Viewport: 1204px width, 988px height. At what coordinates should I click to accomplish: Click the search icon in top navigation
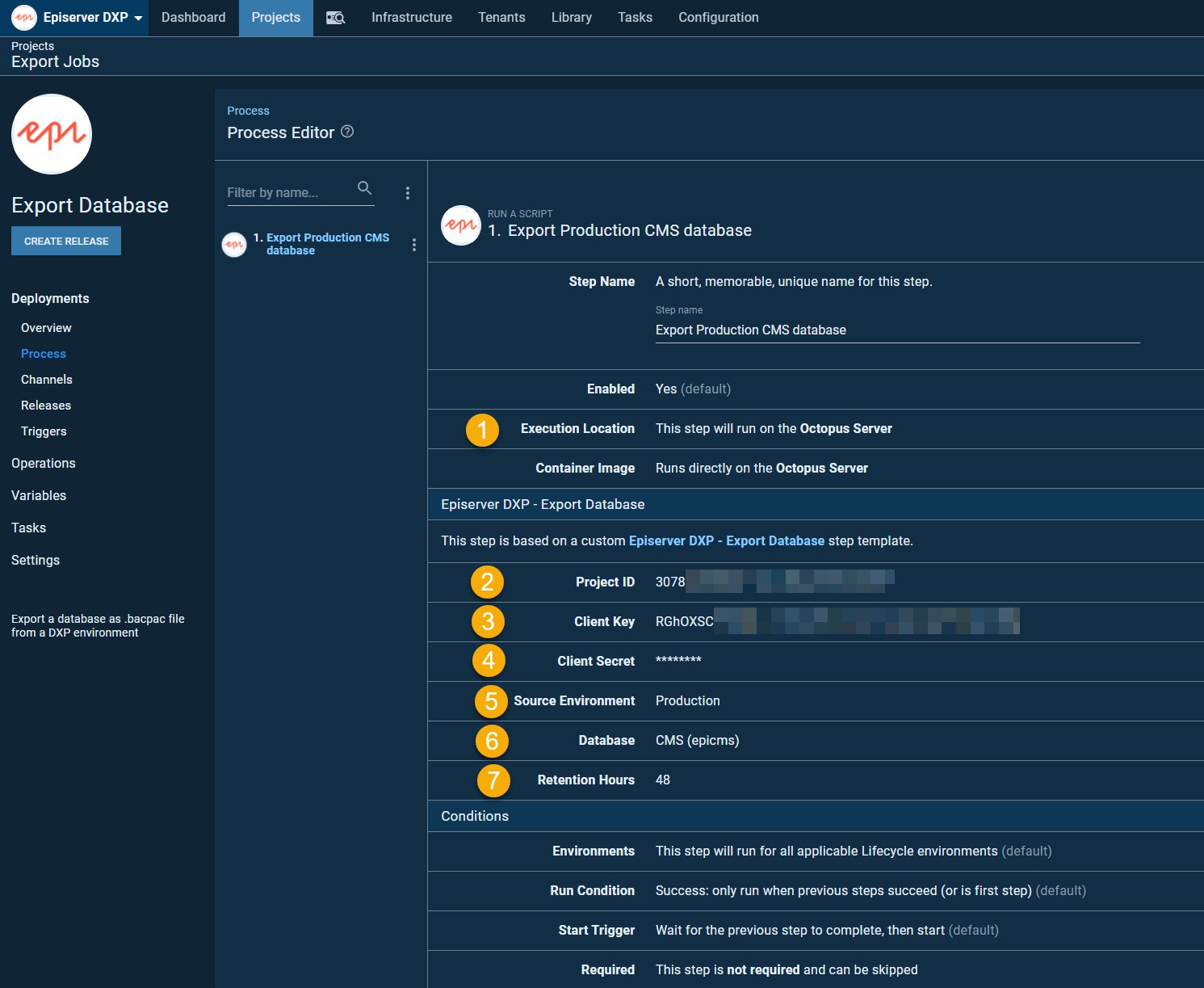coord(335,18)
